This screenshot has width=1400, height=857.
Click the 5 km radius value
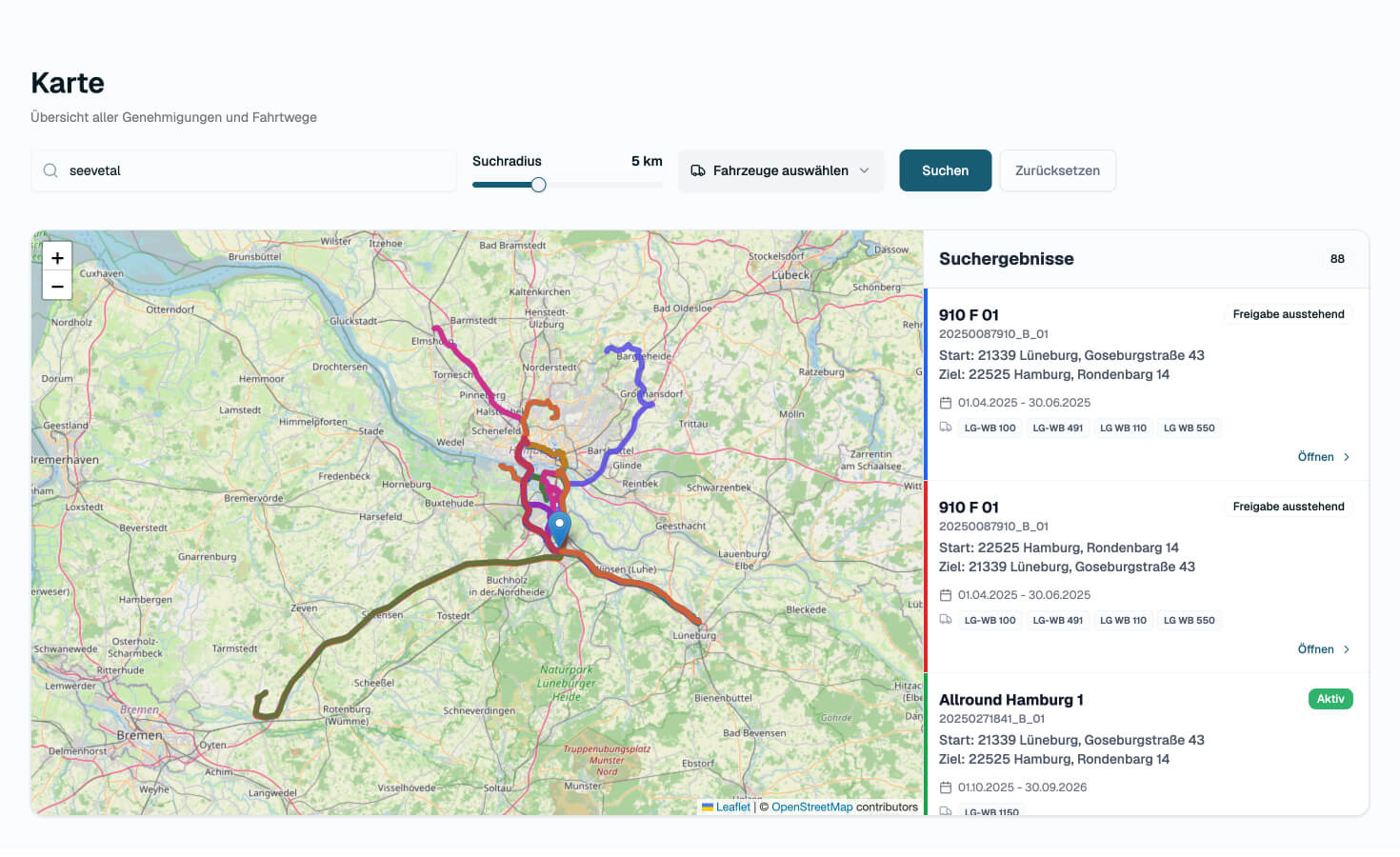647,161
